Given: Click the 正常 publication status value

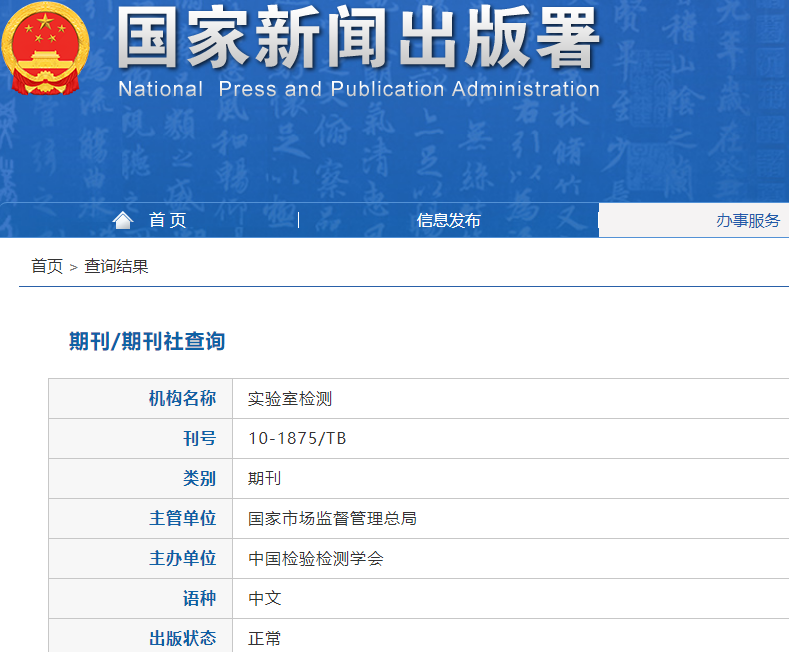Looking at the screenshot, I should pyautogui.click(x=264, y=638).
